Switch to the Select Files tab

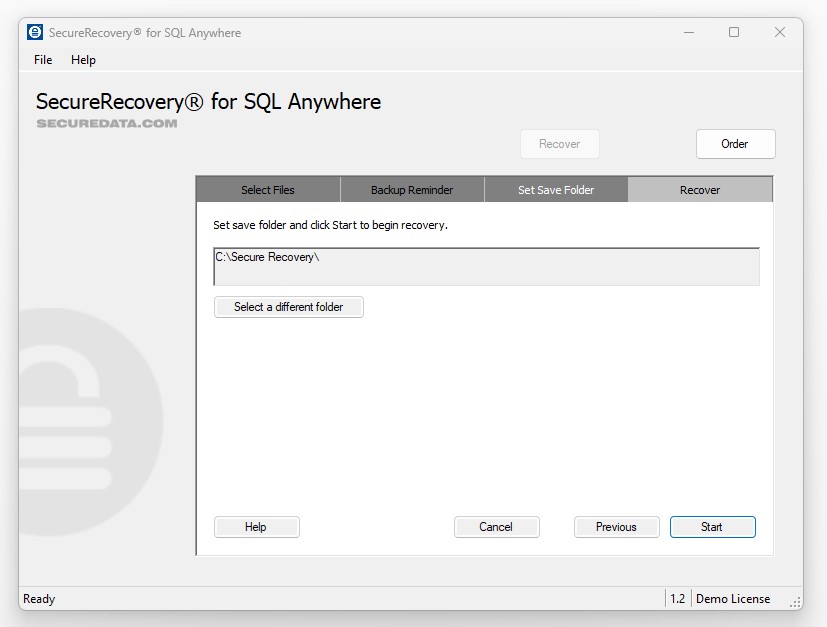[267, 189]
